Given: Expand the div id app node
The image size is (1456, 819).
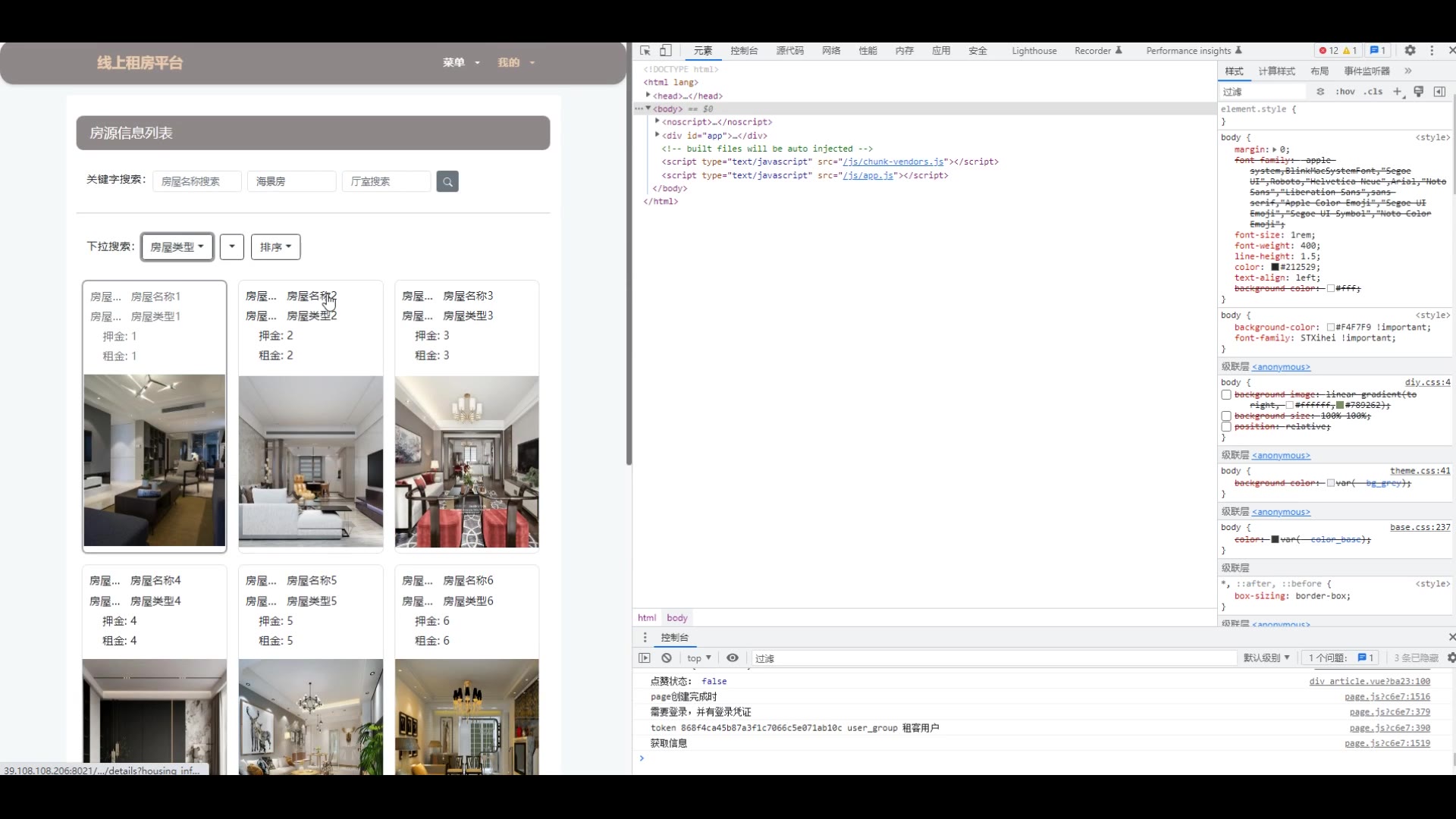Looking at the screenshot, I should click(657, 135).
